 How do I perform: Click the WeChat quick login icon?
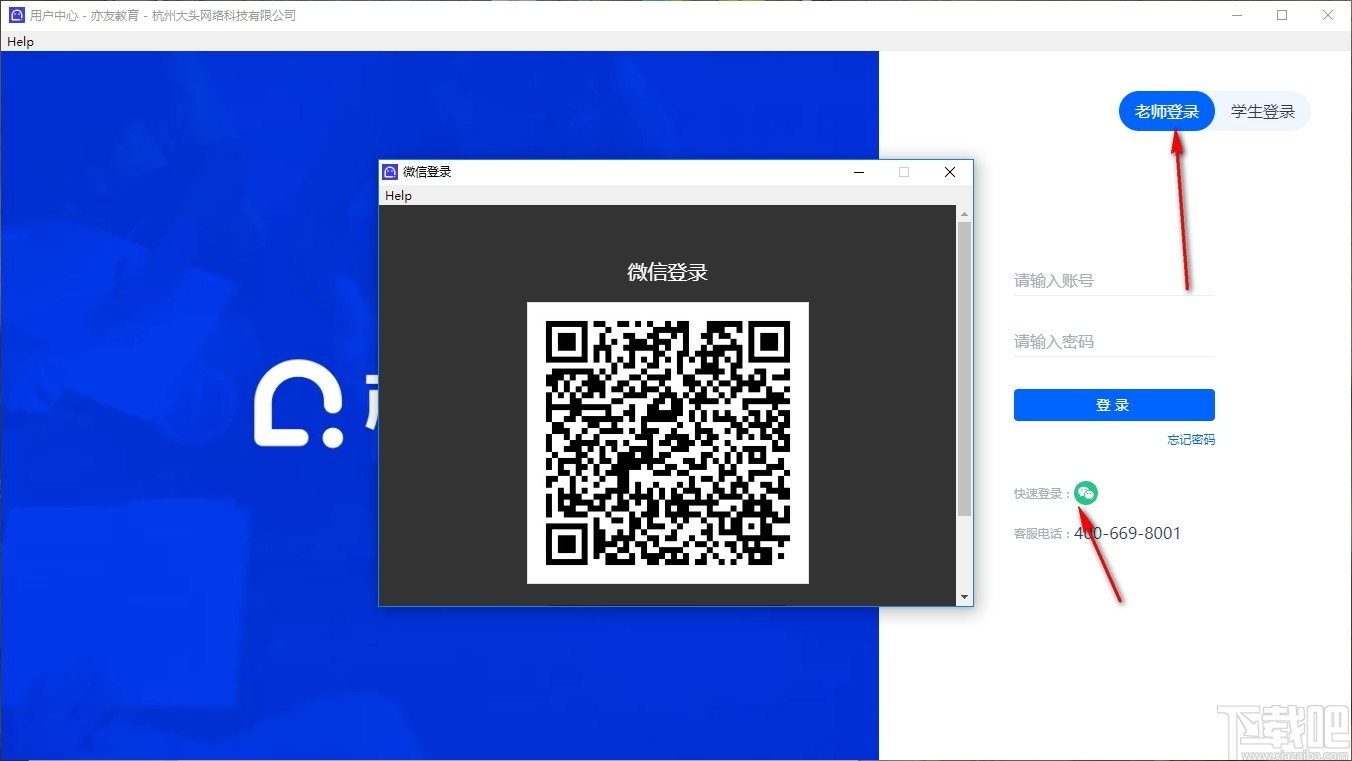point(1086,493)
